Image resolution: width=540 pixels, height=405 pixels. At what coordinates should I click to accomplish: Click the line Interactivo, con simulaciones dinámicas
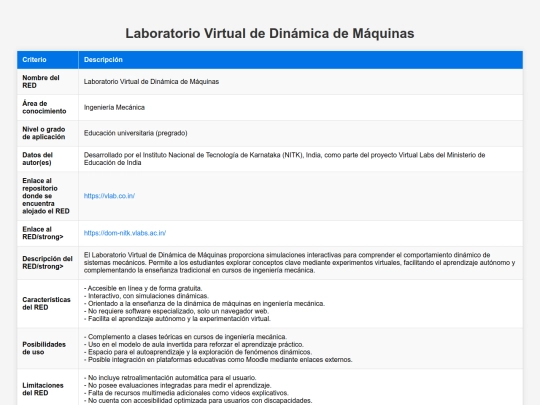(146, 296)
